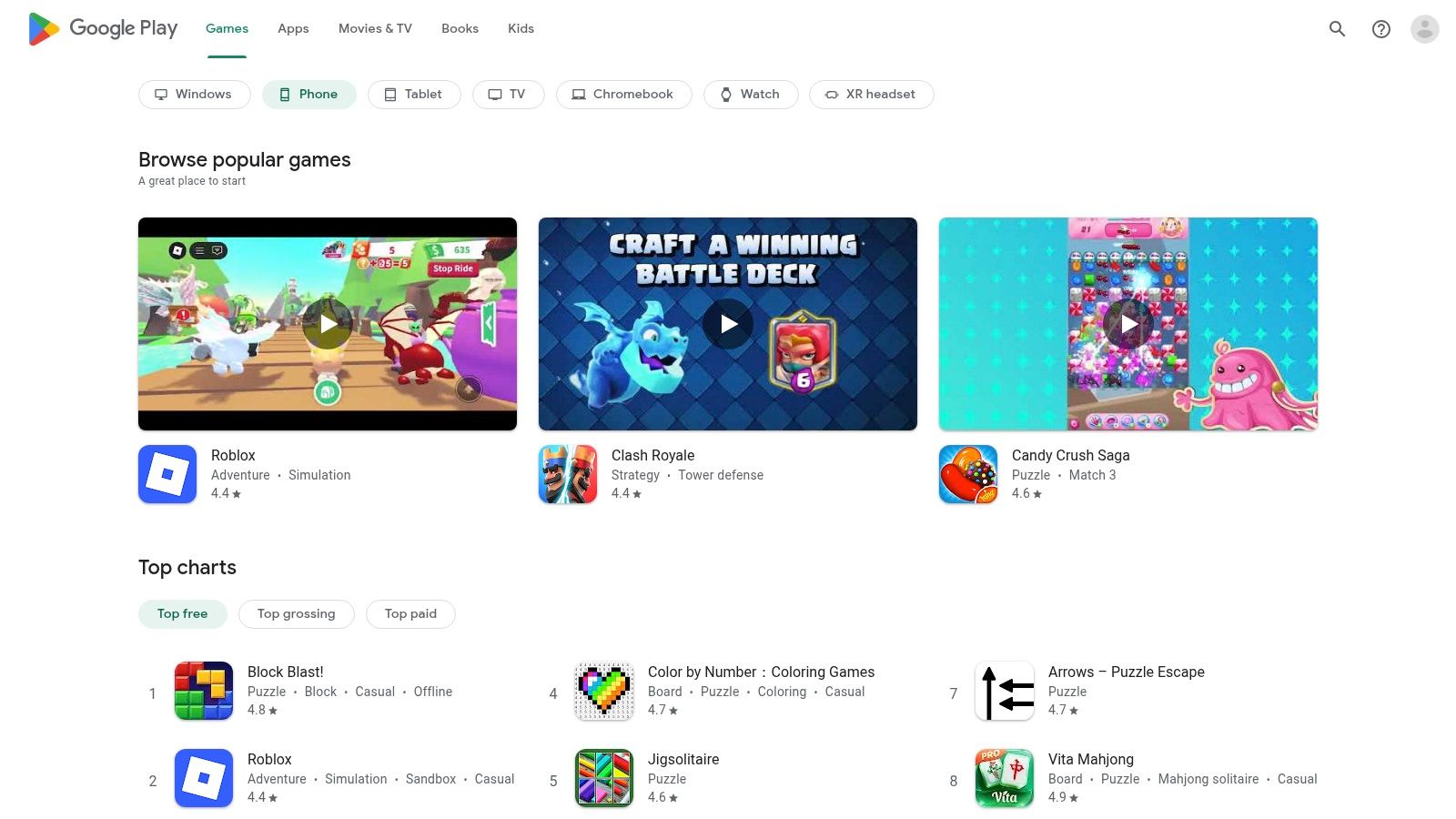Viewport: 1456px width, 819px height.
Task: Select the XR headset filter chip
Action: point(871,94)
